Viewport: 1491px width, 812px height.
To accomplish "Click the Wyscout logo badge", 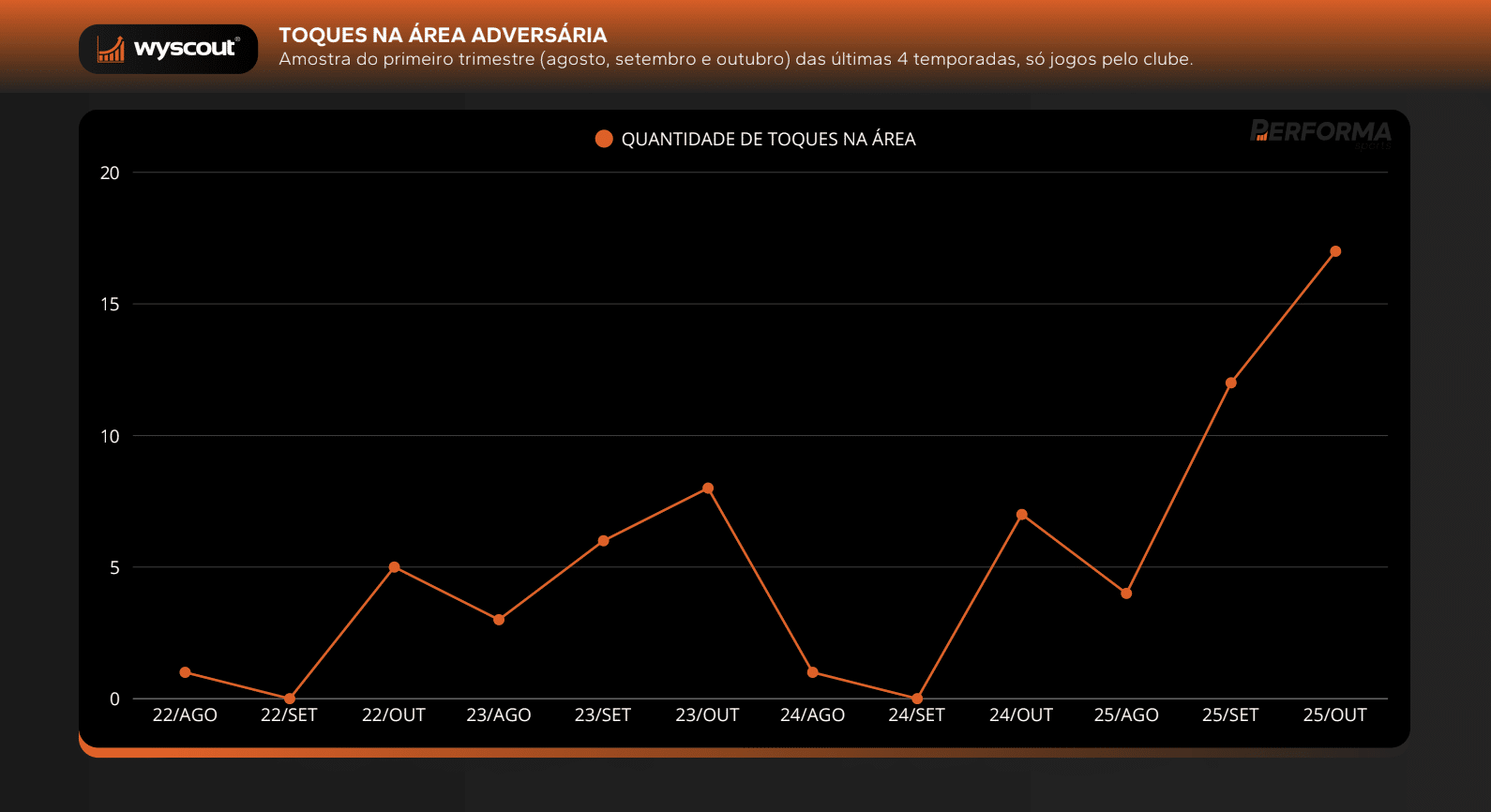I will click(x=168, y=49).
